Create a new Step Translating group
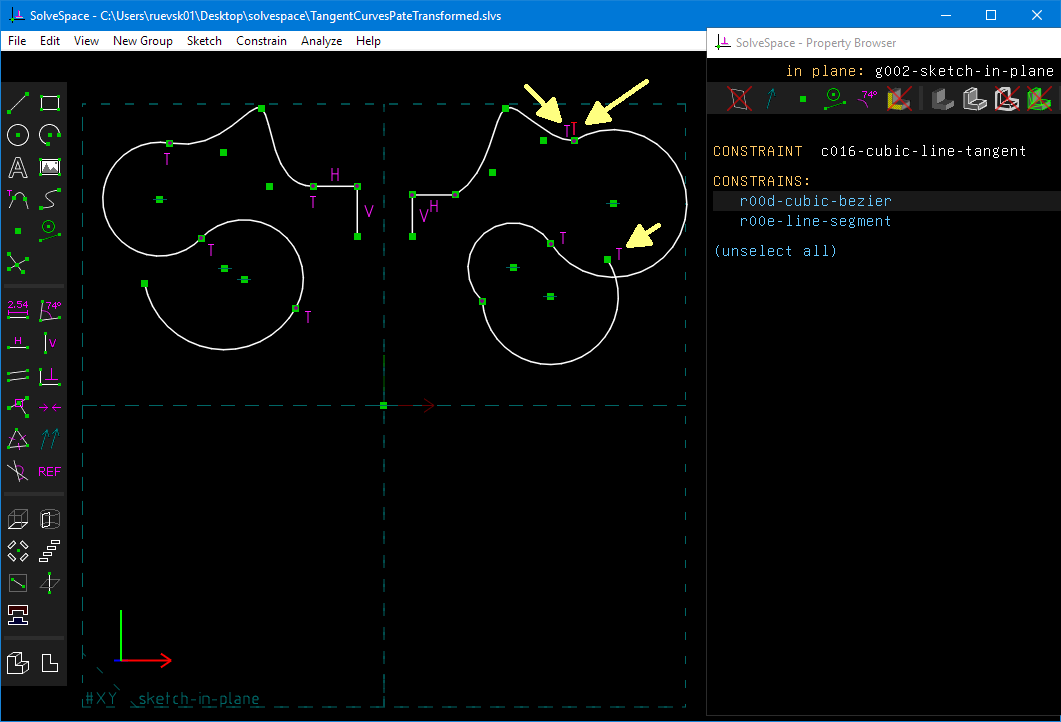The width and height of the screenshot is (1061, 722). point(50,551)
